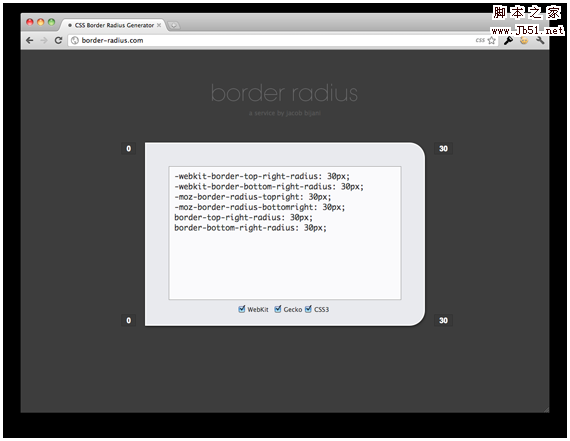Image resolution: width=570 pixels, height=441 pixels.
Task: Open a new tab
Action: 174,25
